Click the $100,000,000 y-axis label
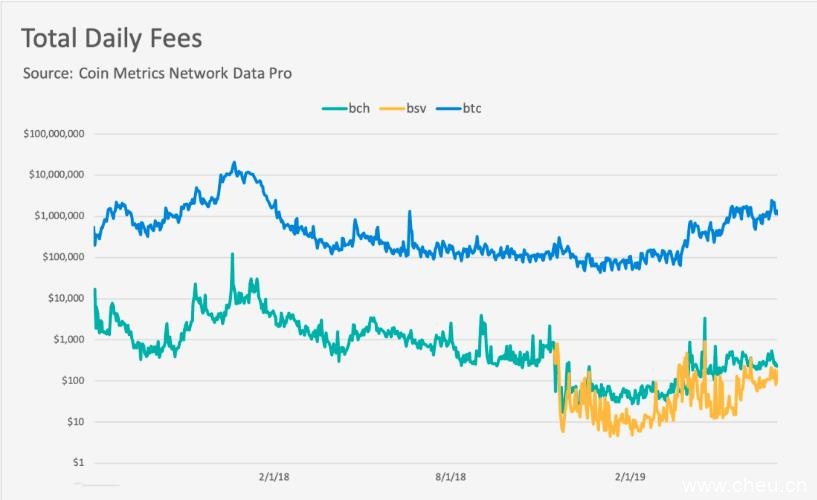 pos(53,134)
